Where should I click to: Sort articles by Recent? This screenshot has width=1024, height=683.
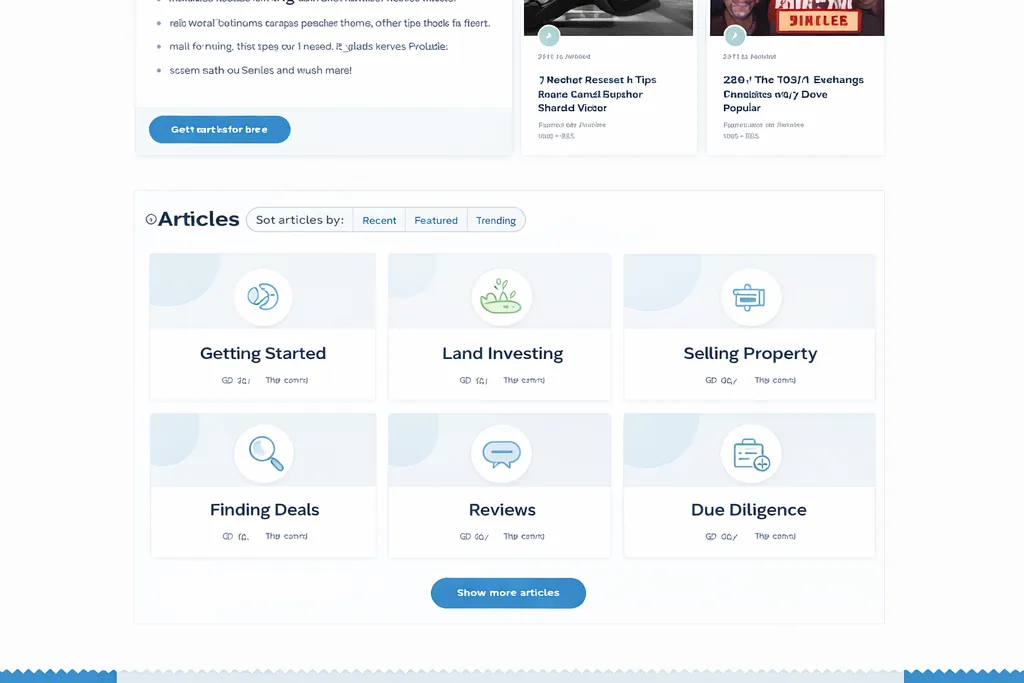point(379,220)
